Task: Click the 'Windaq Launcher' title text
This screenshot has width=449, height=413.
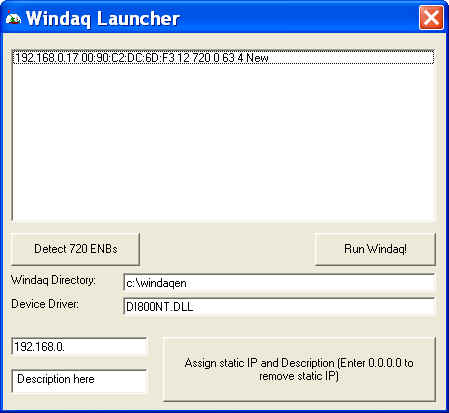Action: click(103, 18)
